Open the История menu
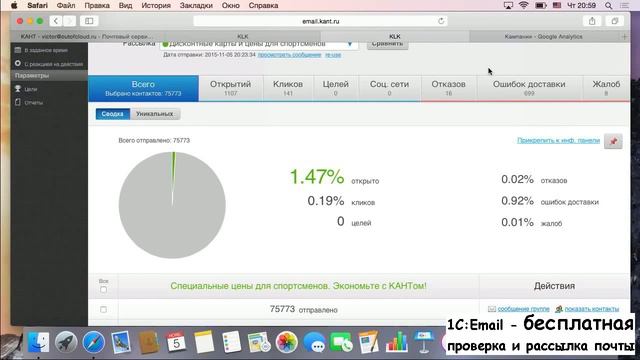The width and height of the screenshot is (640, 360). click(x=156, y=5)
